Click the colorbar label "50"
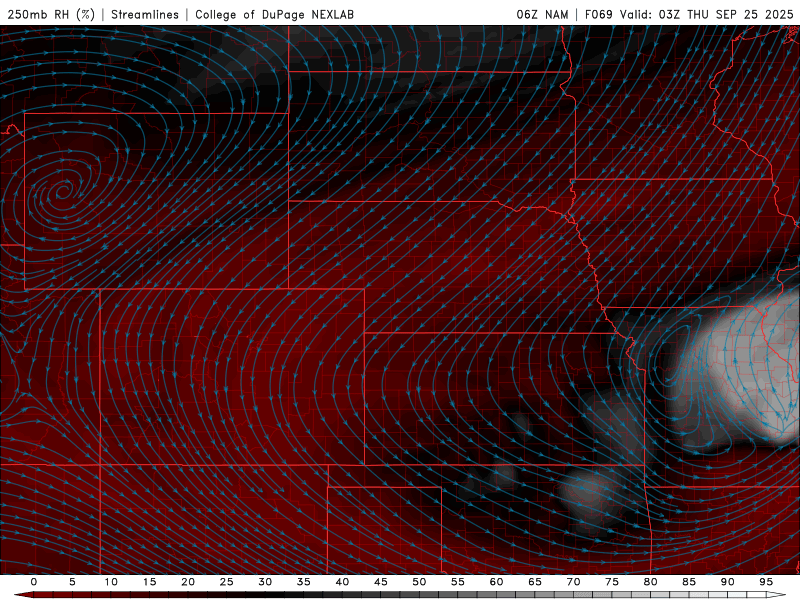 click(419, 582)
